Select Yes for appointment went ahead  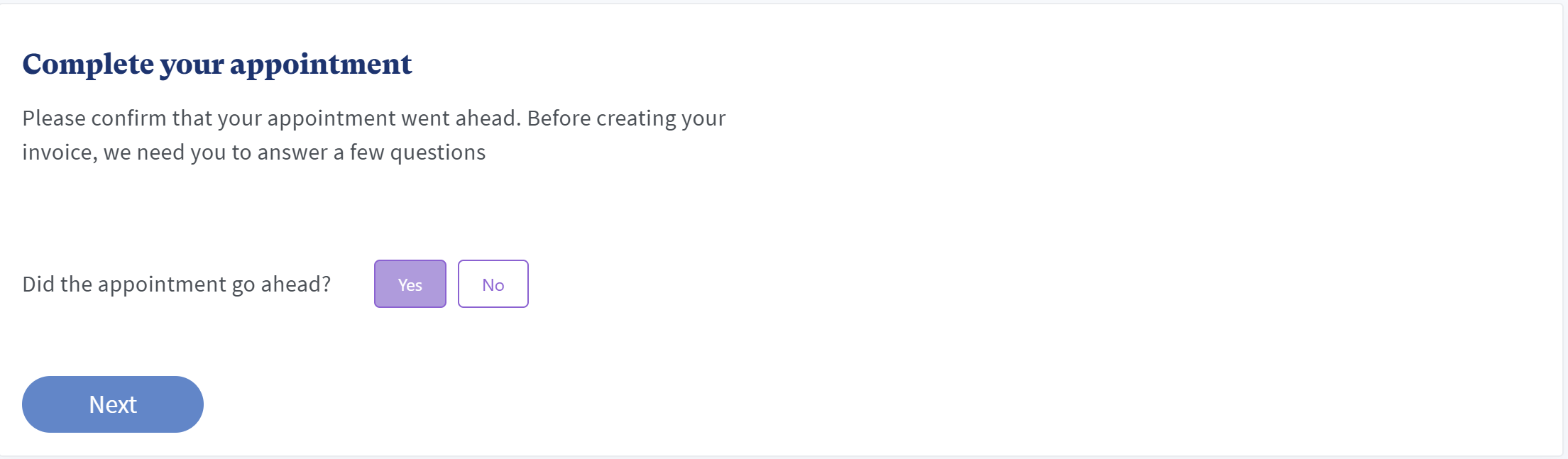pyautogui.click(x=410, y=284)
